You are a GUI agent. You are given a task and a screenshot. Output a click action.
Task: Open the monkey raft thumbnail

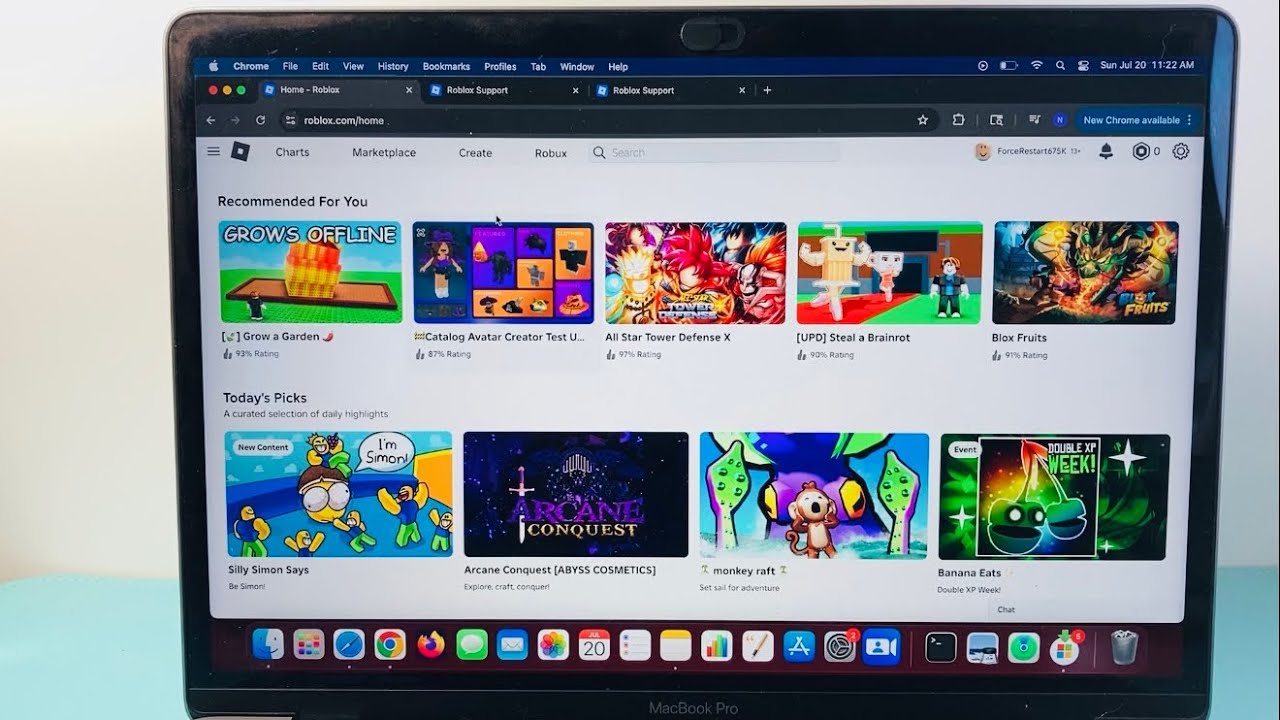(x=814, y=496)
